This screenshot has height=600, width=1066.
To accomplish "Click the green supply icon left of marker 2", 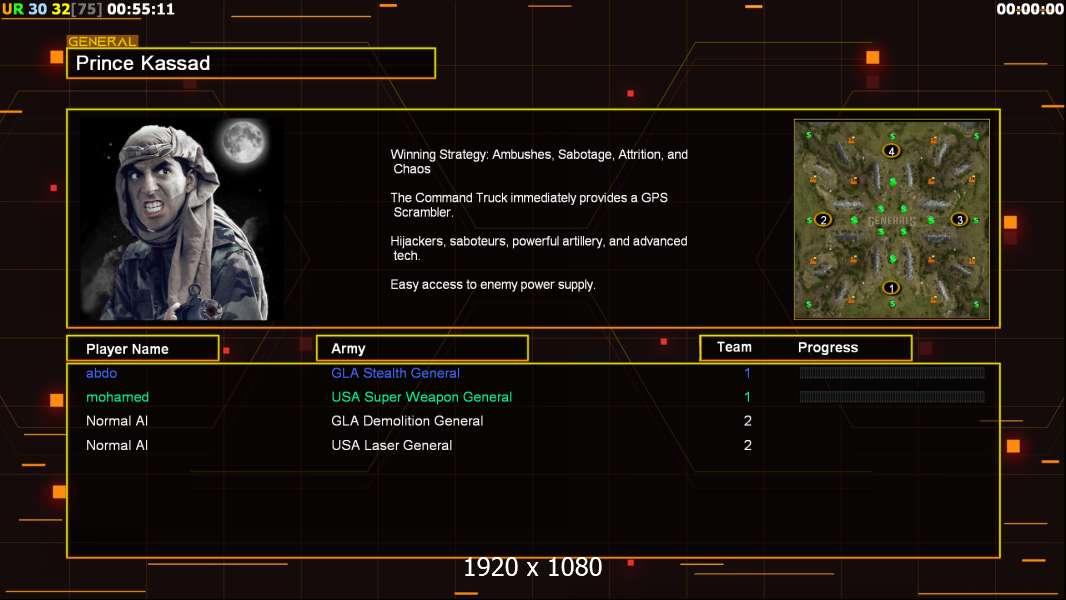I will tap(807, 219).
